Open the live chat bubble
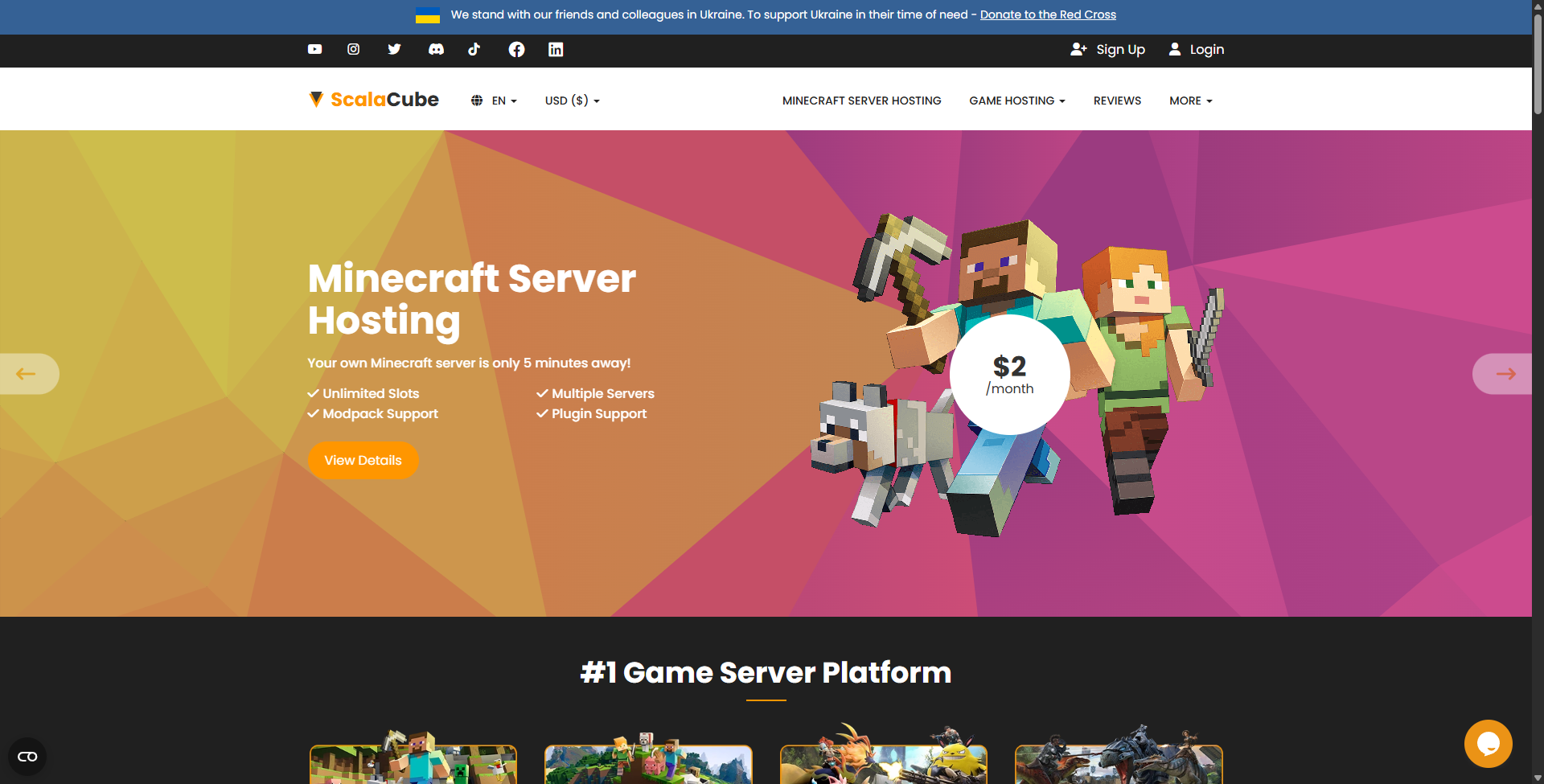This screenshot has height=784, width=1544. [x=1489, y=744]
